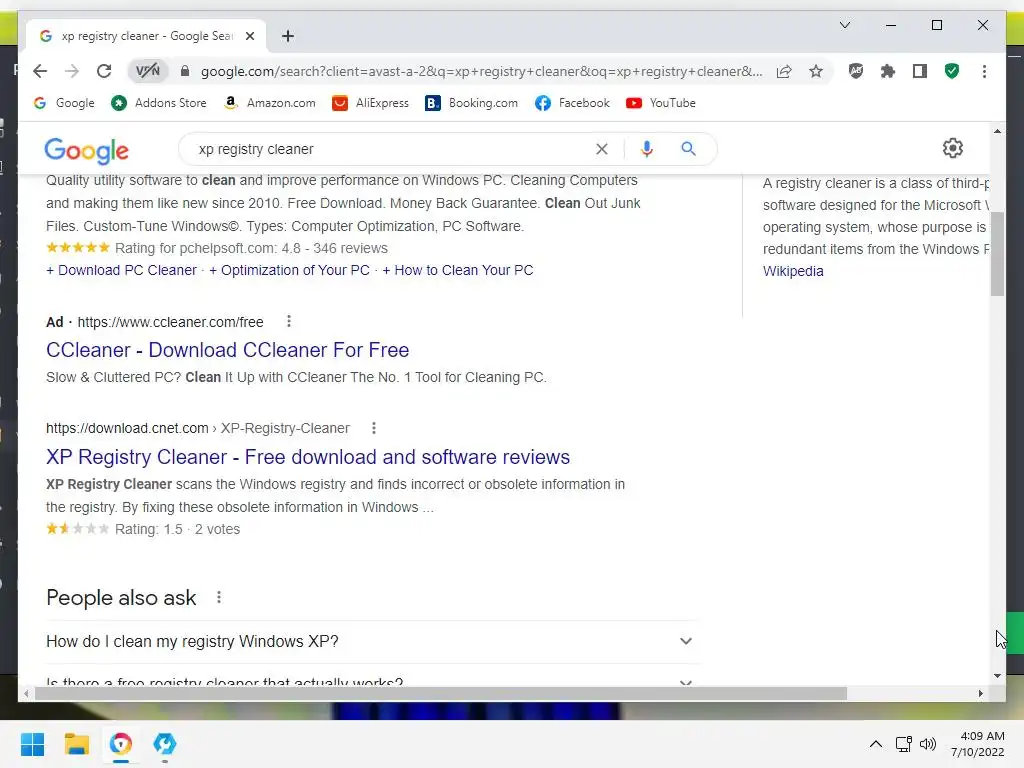1024x768 pixels.
Task: Click the padlock site info icon
Action: pos(185,71)
